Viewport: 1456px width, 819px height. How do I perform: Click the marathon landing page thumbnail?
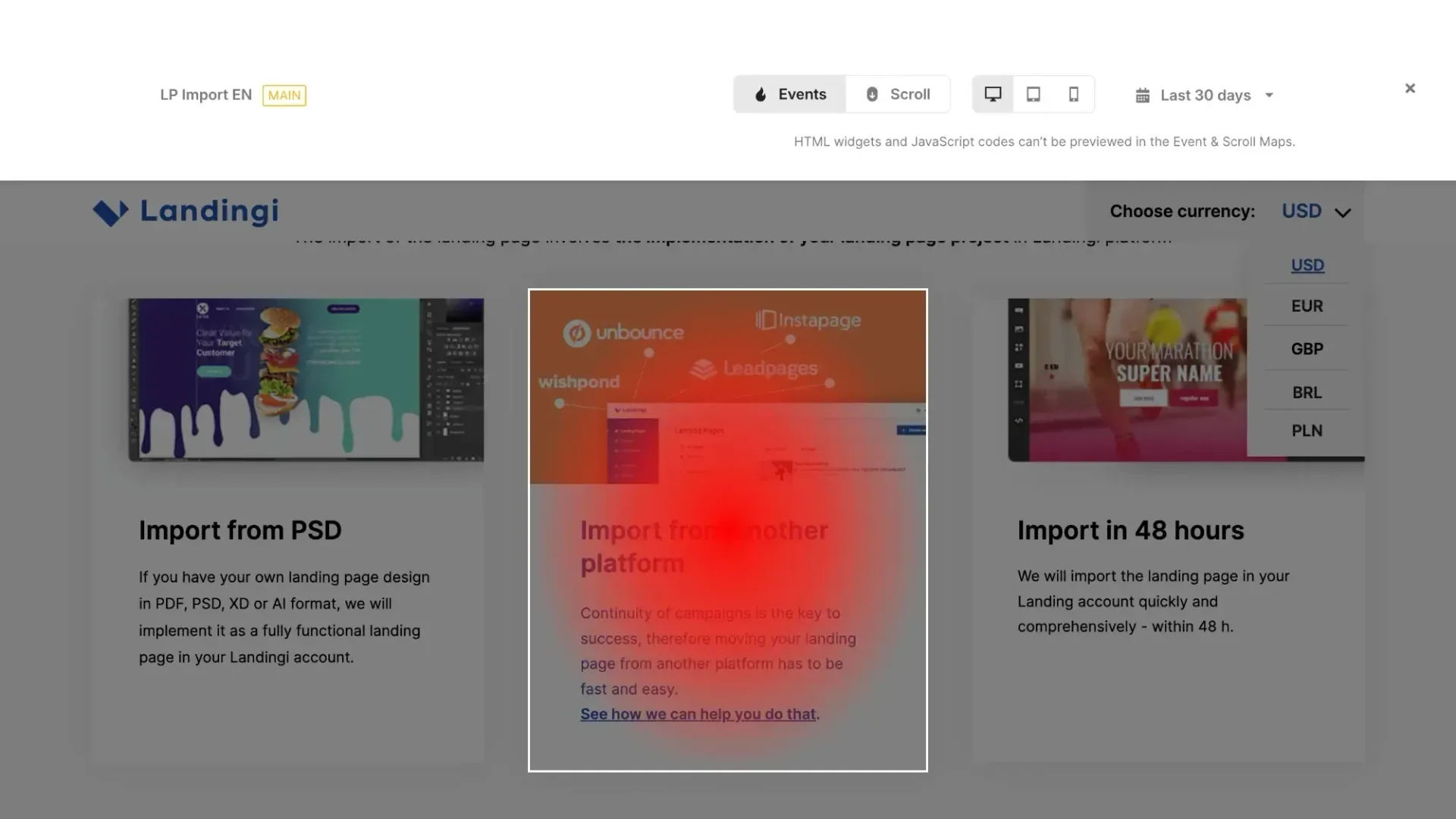(1128, 379)
